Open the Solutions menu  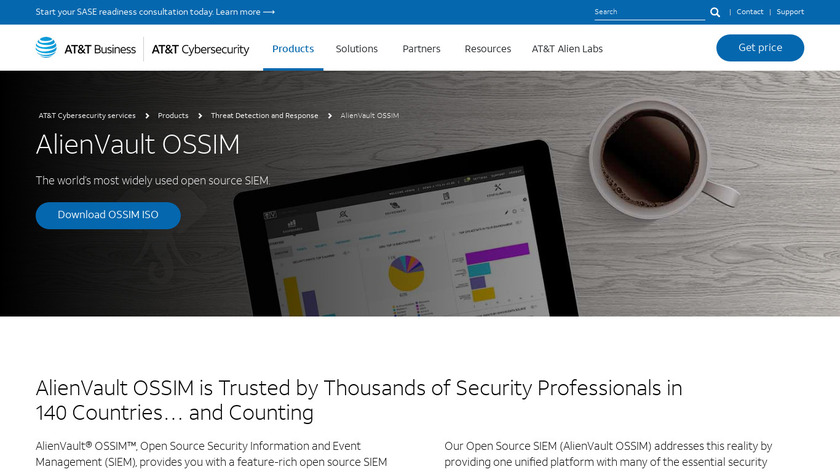click(x=357, y=49)
